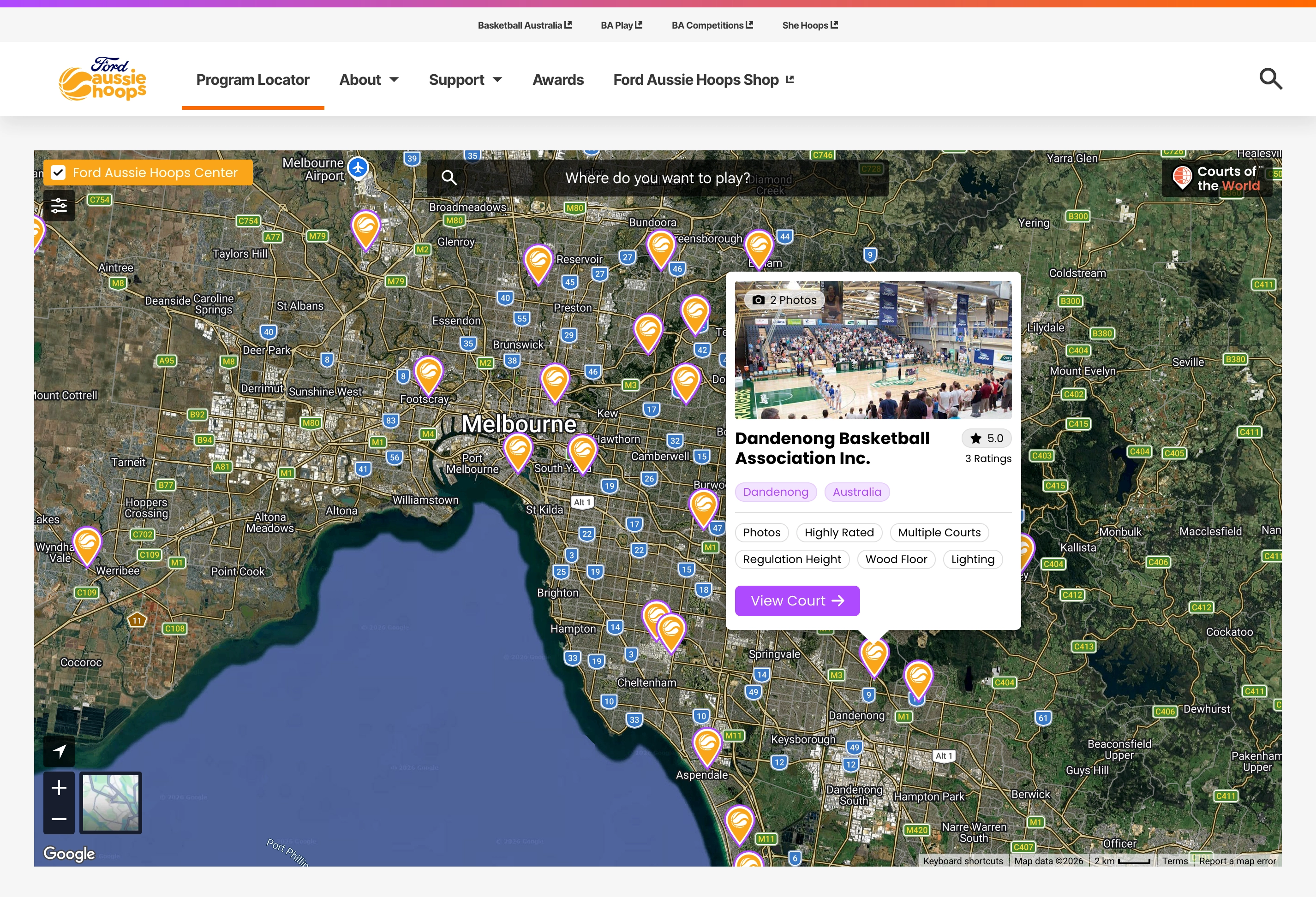Open the map filter sliders icon
Screen dimensions: 1316x897
pos(59,205)
